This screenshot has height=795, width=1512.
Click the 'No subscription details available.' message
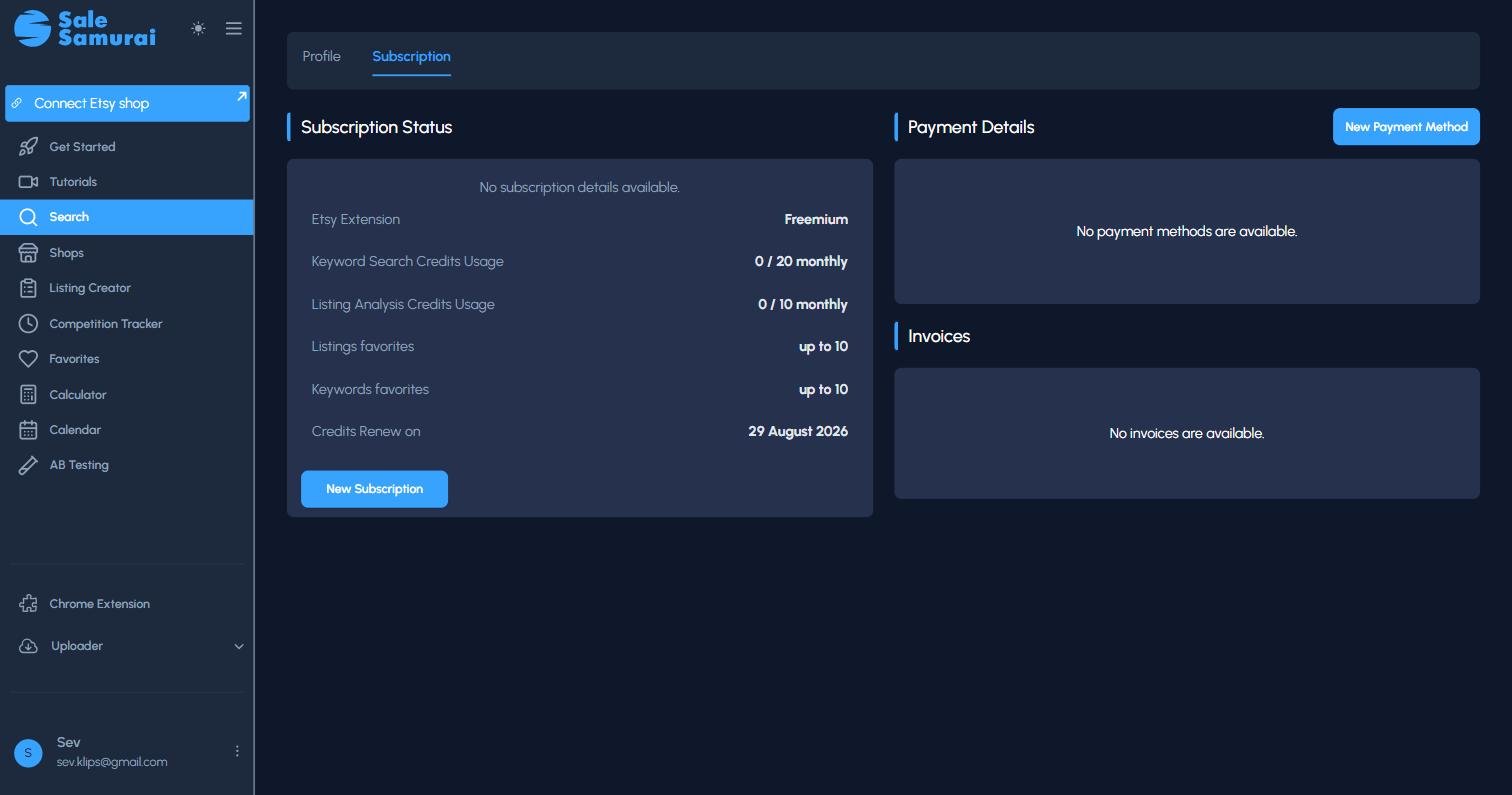coord(579,187)
